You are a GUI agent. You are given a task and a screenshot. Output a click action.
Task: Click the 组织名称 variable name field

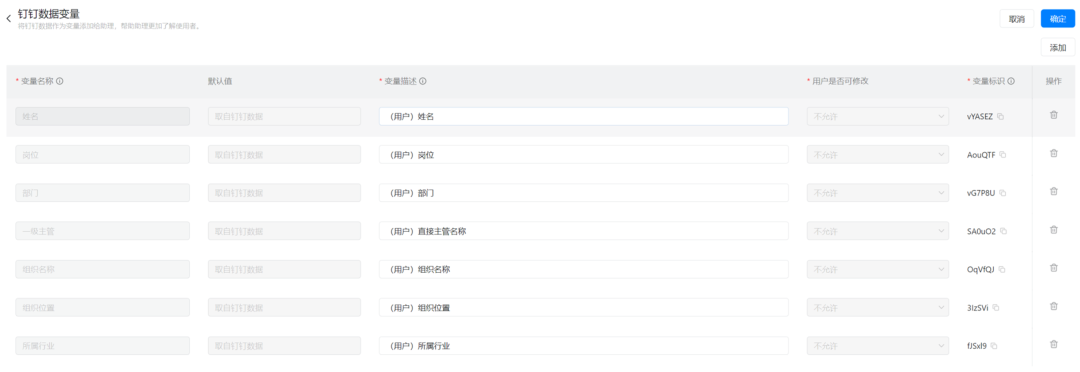click(103, 269)
